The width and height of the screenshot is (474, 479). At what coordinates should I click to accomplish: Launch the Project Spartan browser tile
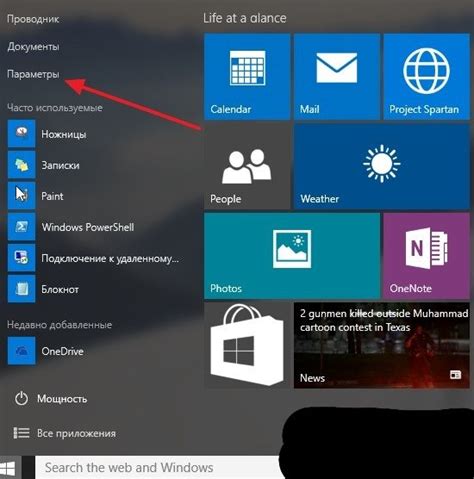coord(426,76)
